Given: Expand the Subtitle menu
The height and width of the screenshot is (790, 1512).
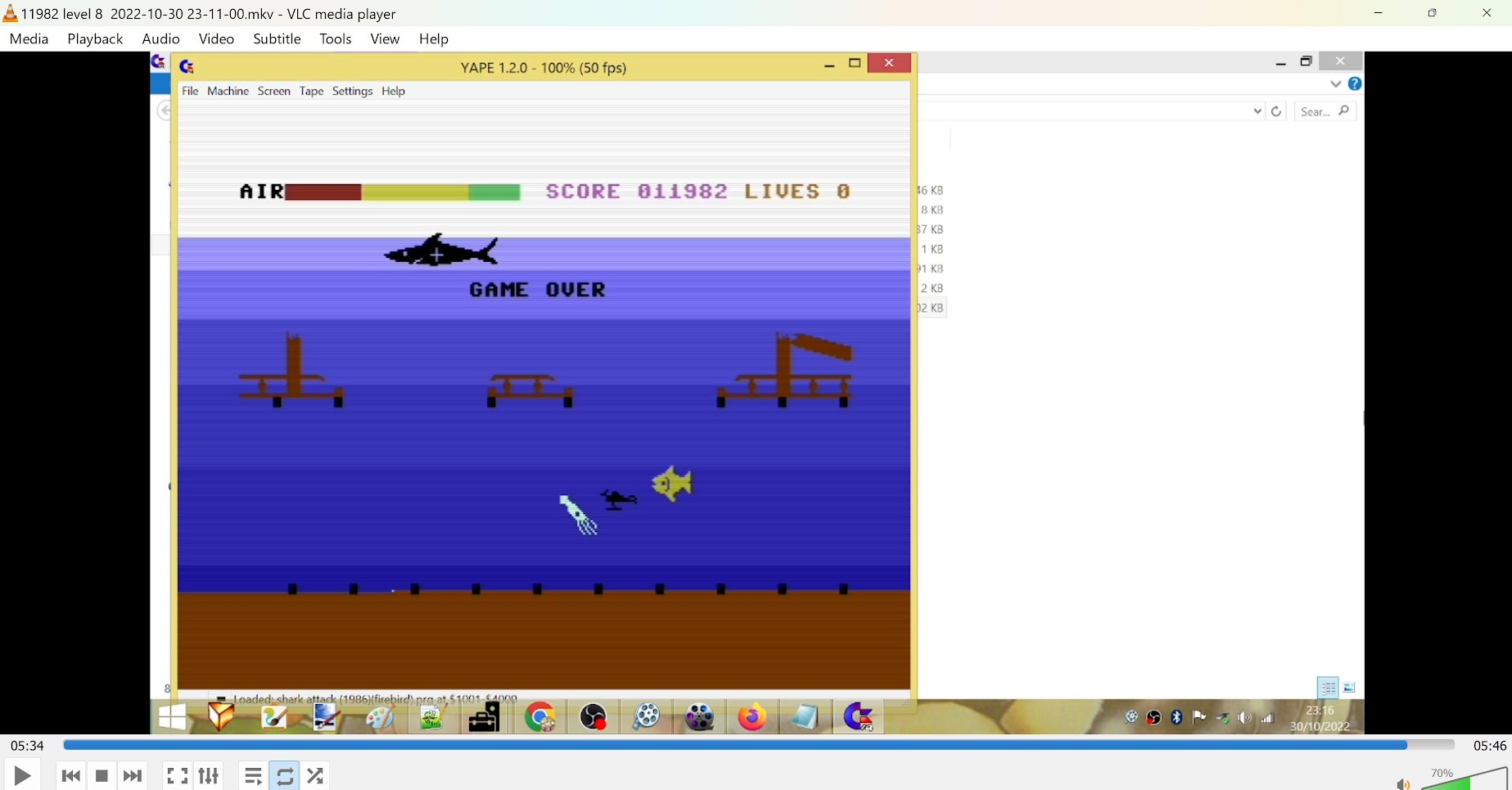Looking at the screenshot, I should [277, 39].
